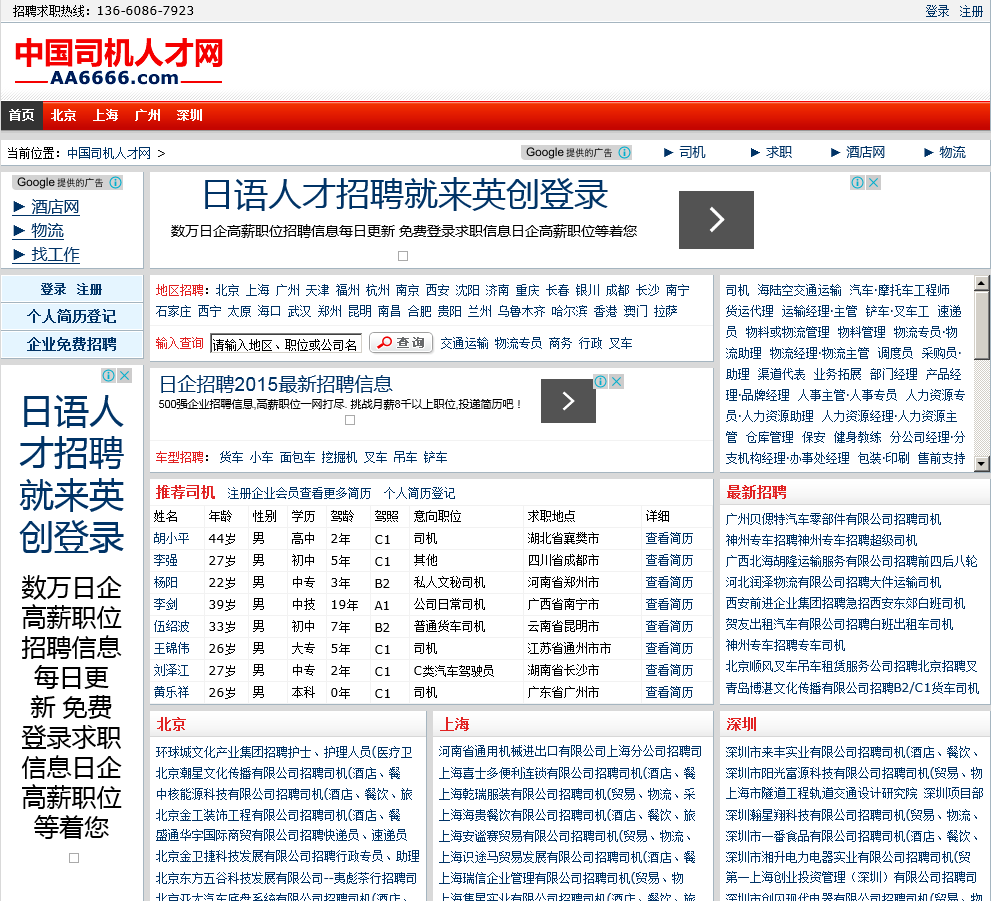Open 青岛博堪文化传播有限公司 B2/C1货车司机 listing
Viewport: 991px width, 901px height.
852,687
